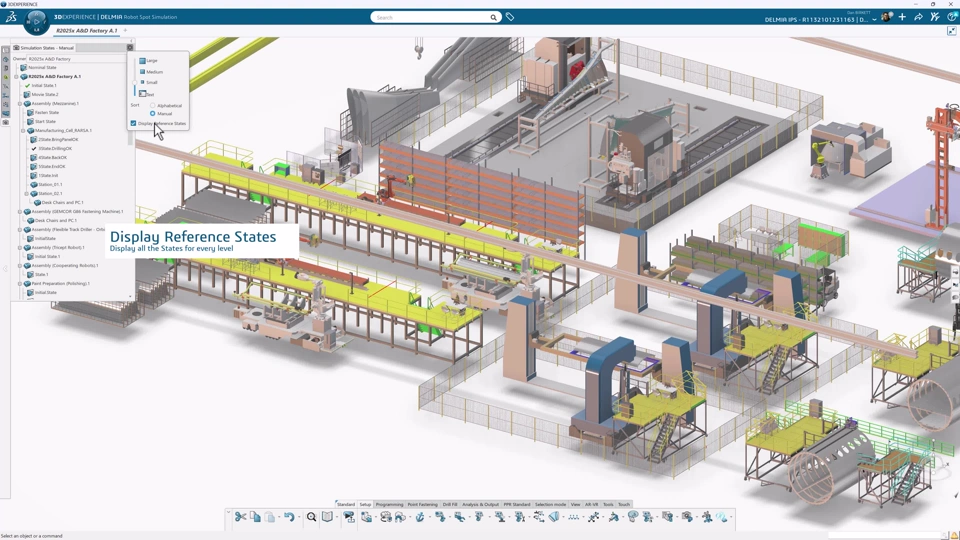960x540 pixels.
Task: Open the book catalog icon in bottom toolbar
Action: pos(328,517)
